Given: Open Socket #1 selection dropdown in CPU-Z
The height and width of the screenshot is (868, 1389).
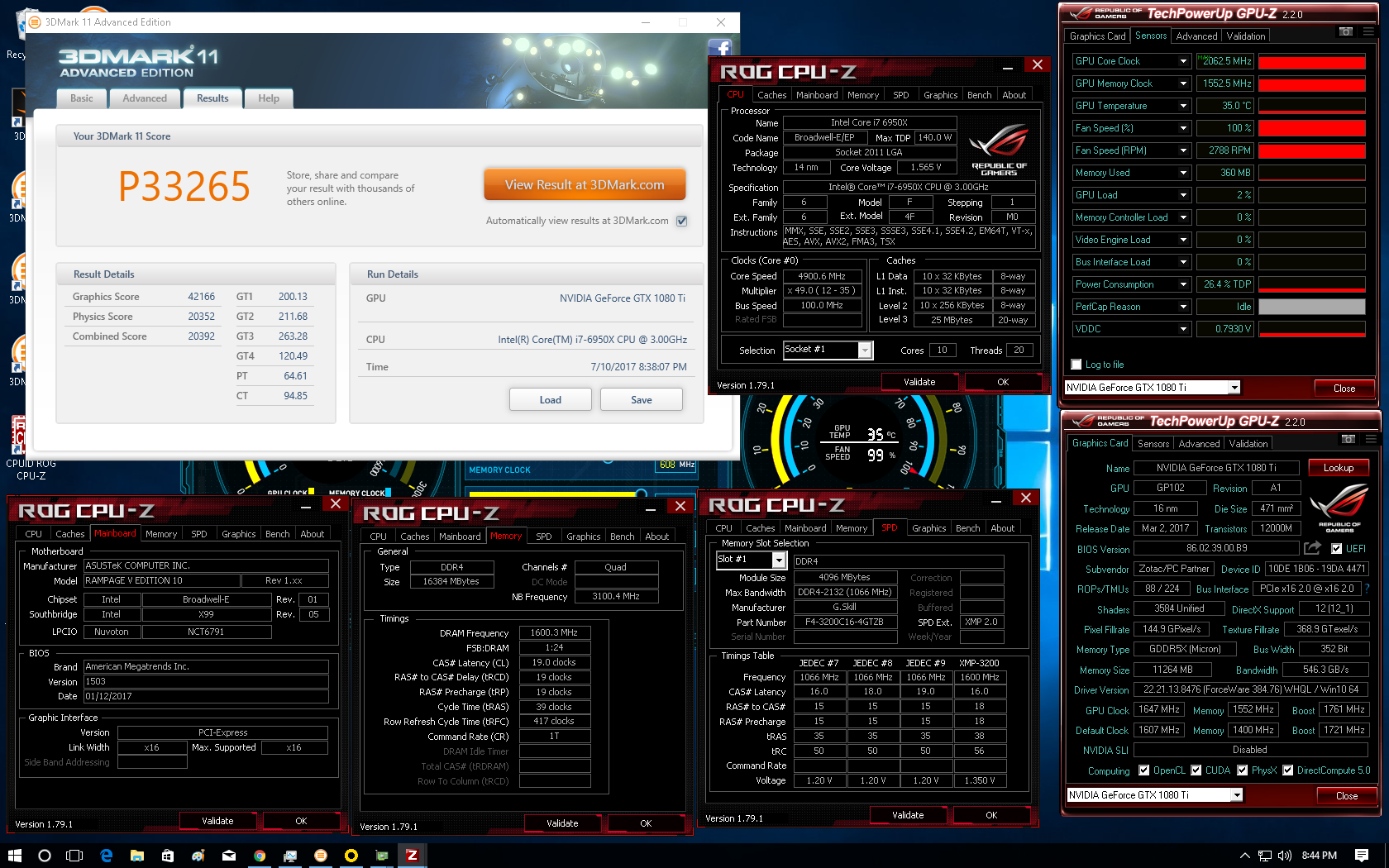Looking at the screenshot, I should click(865, 351).
